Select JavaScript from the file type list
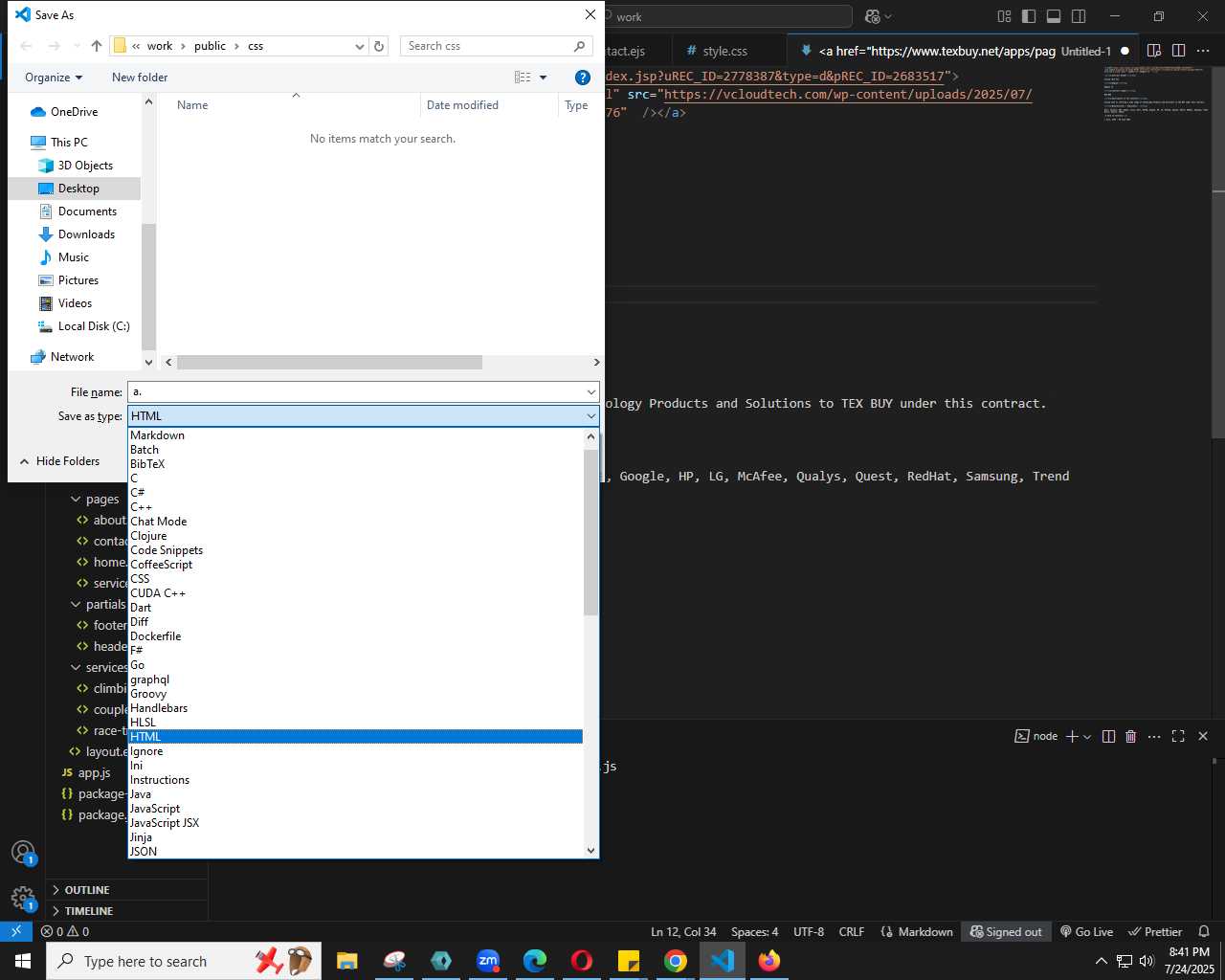 coord(355,809)
